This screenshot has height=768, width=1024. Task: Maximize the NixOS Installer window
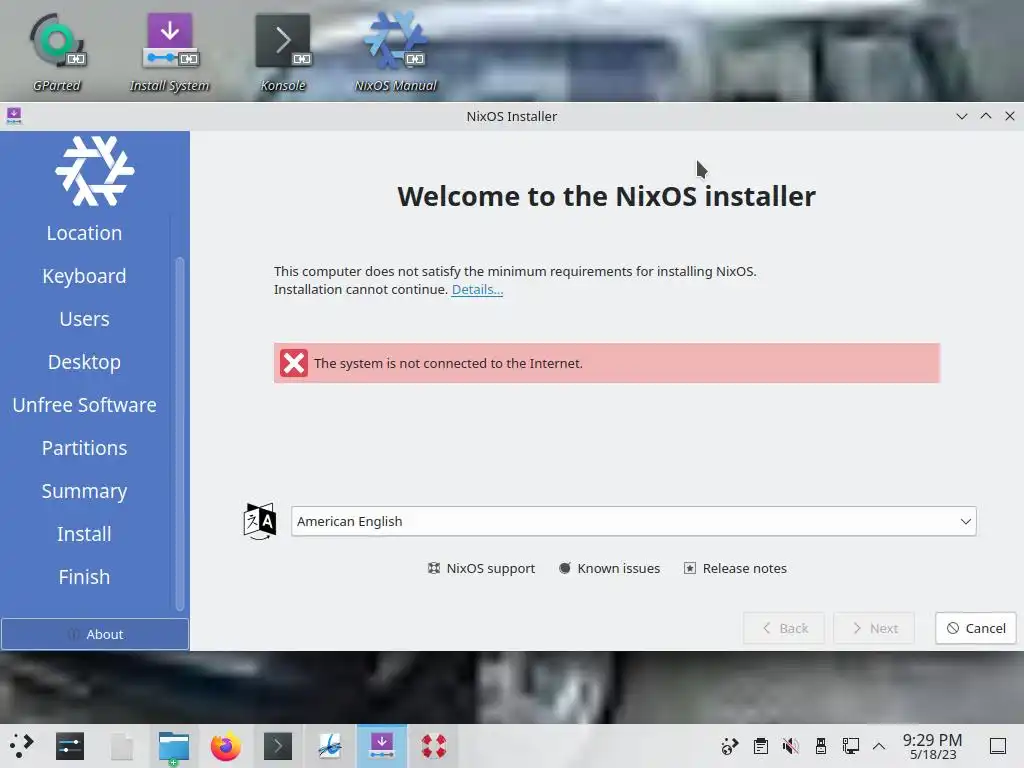click(x=985, y=116)
